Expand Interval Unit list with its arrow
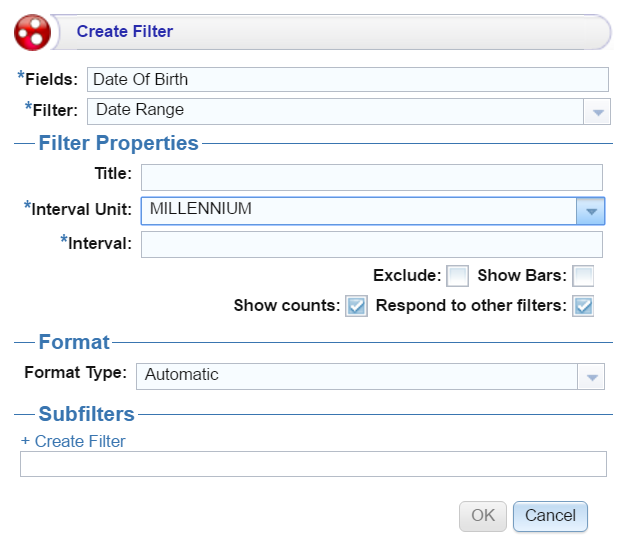The height and width of the screenshot is (548, 623). pyautogui.click(x=591, y=210)
